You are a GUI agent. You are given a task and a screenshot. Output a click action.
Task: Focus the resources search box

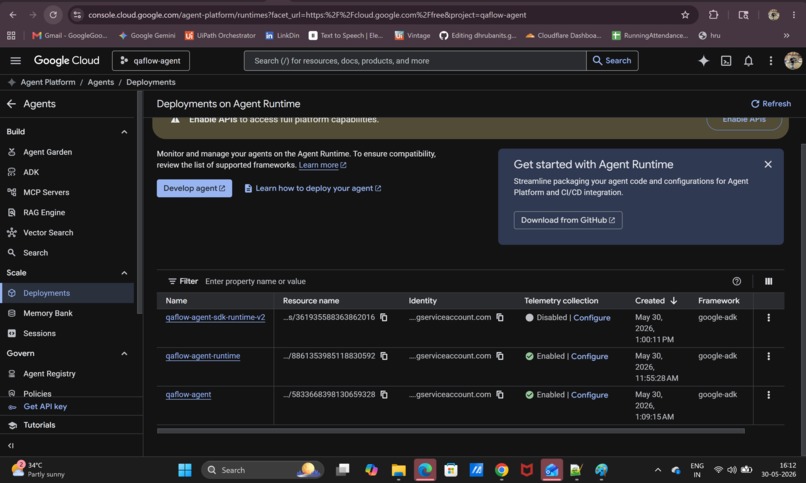tap(415, 61)
